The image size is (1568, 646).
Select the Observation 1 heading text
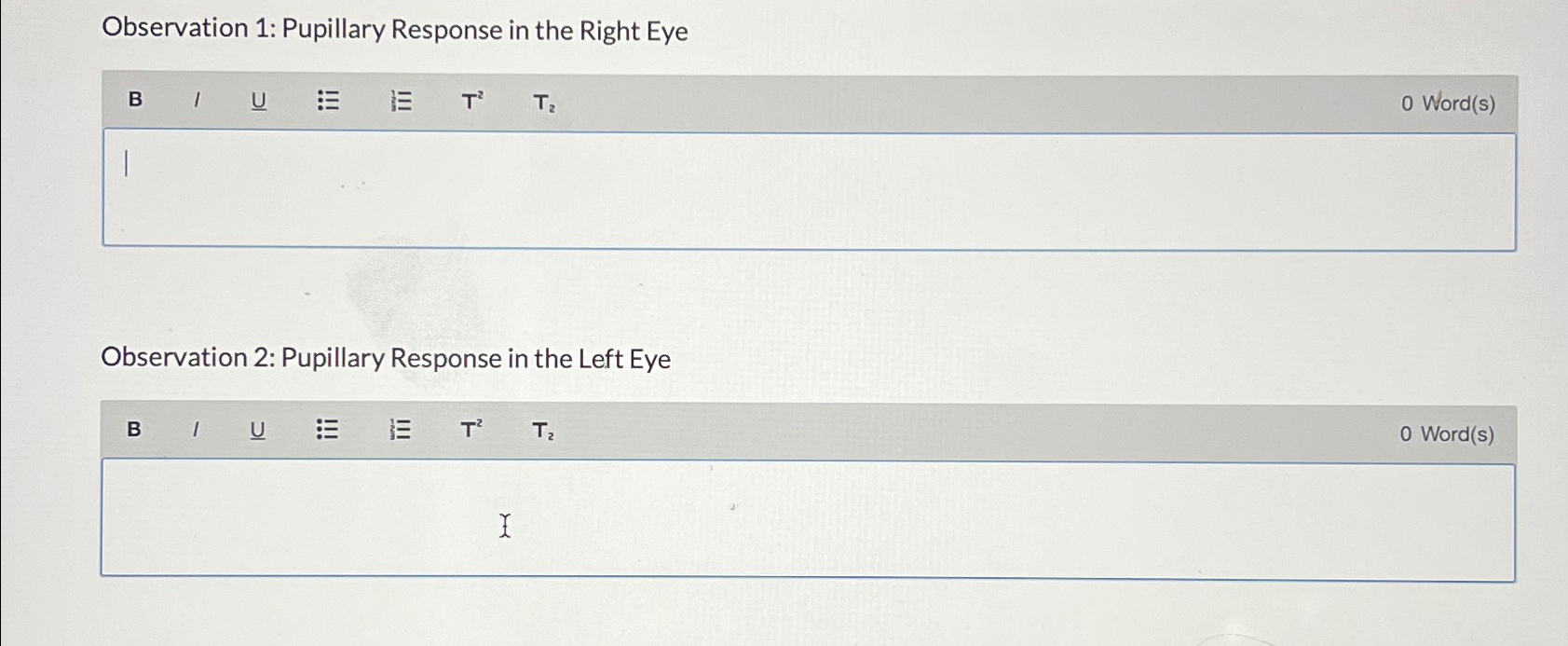(x=395, y=31)
